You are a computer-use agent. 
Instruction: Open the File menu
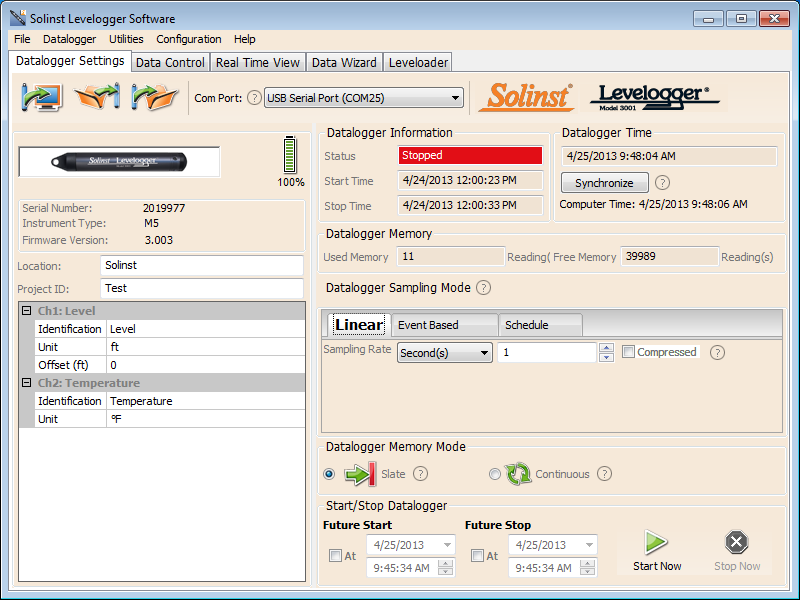(22, 39)
